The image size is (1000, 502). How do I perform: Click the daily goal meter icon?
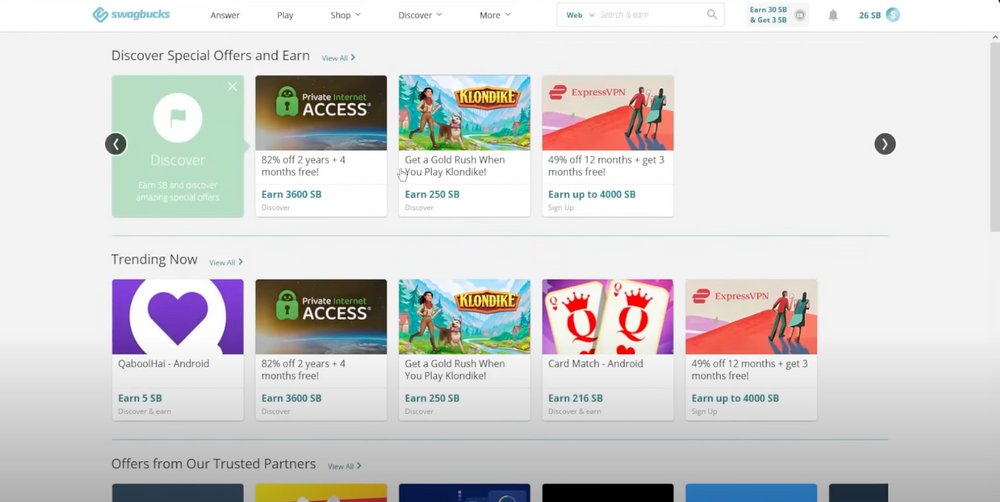[x=800, y=15]
